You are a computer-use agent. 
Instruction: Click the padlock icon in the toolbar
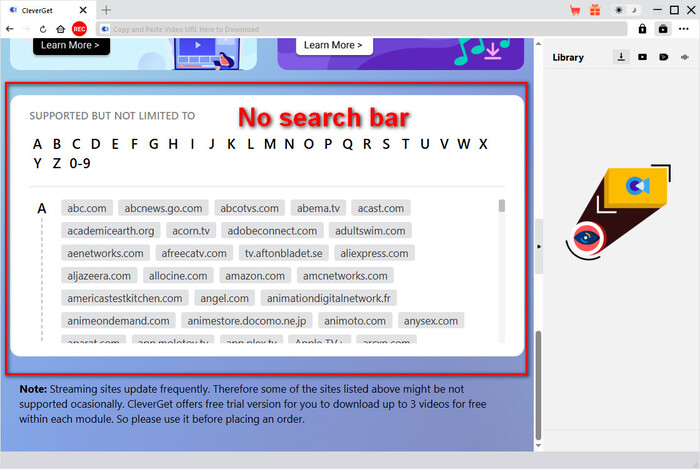[x=642, y=29]
